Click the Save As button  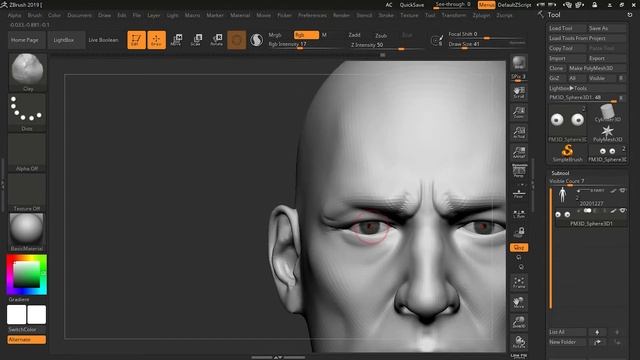[606, 28]
